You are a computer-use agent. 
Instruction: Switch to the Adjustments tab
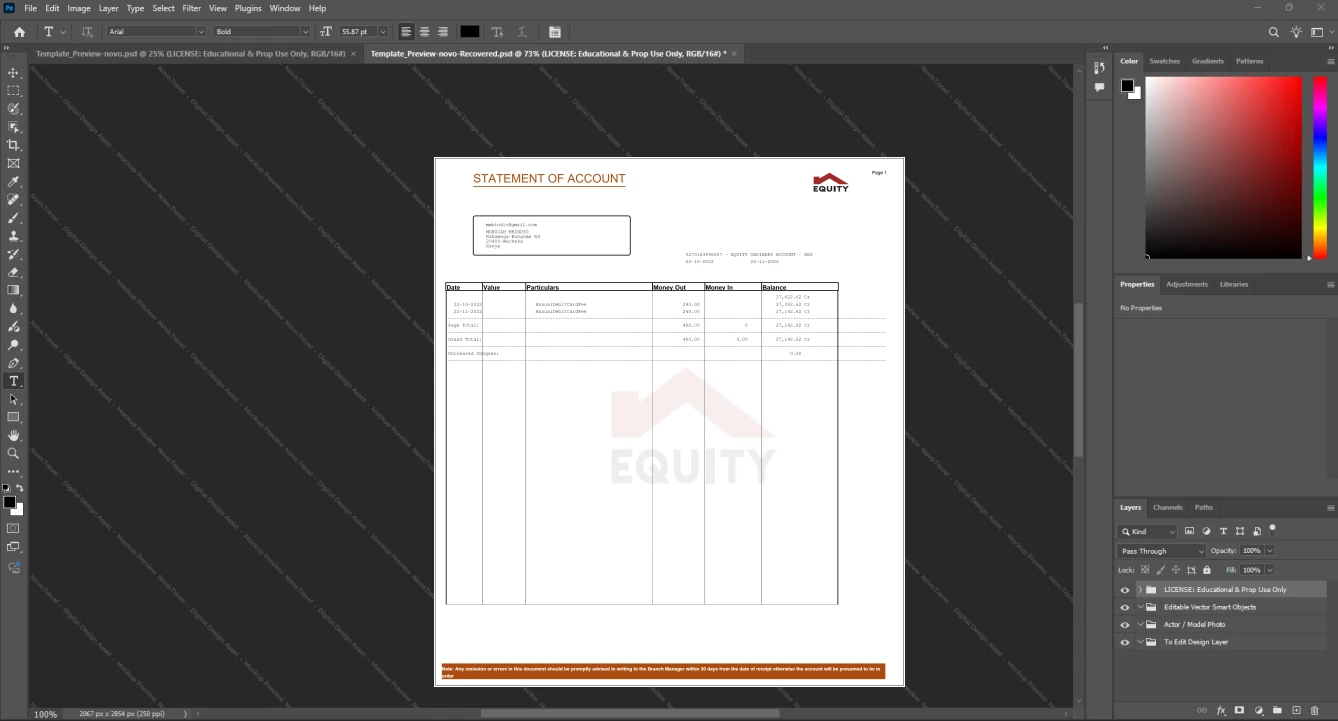(1187, 284)
